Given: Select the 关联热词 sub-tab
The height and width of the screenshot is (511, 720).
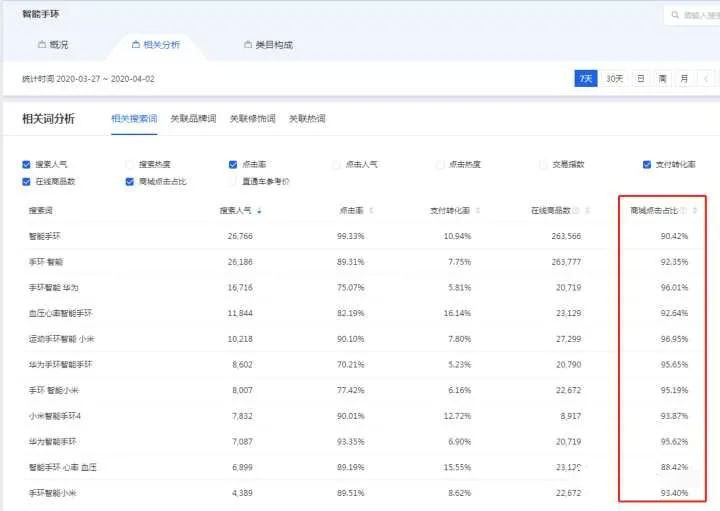Looking at the screenshot, I should tap(307, 118).
